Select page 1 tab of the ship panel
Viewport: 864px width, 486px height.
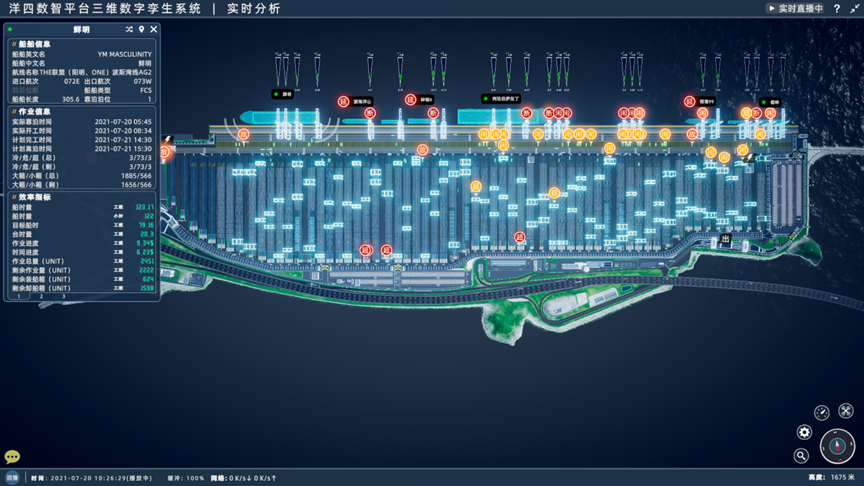tap(18, 296)
